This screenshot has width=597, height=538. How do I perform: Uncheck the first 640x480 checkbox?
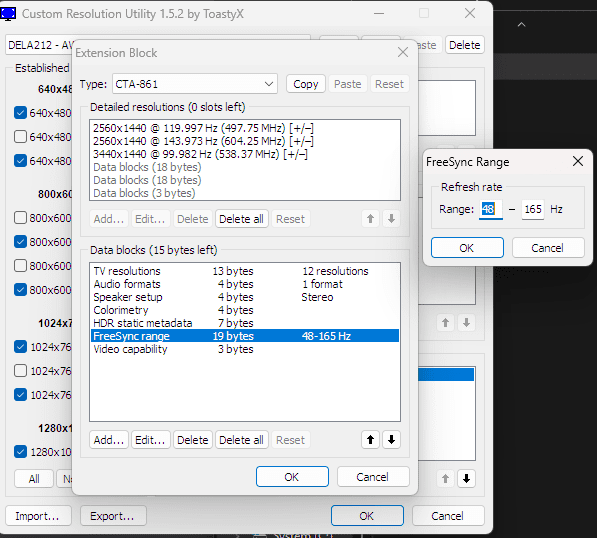coord(20,113)
